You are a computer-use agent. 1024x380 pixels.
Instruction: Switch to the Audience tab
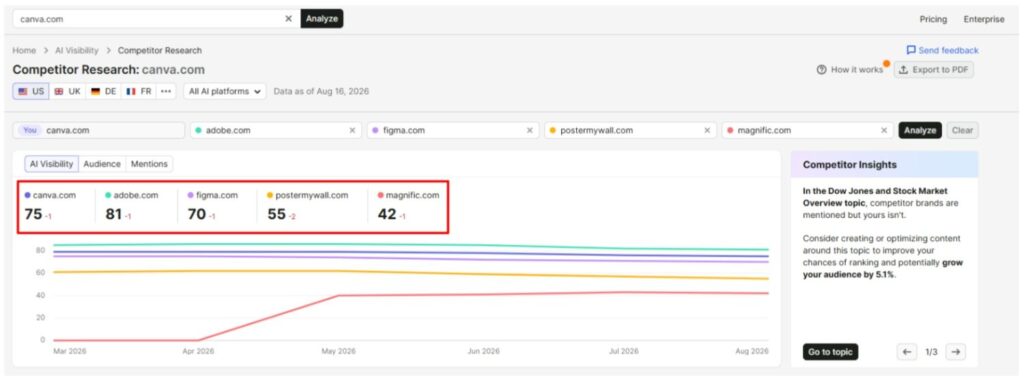[102, 164]
